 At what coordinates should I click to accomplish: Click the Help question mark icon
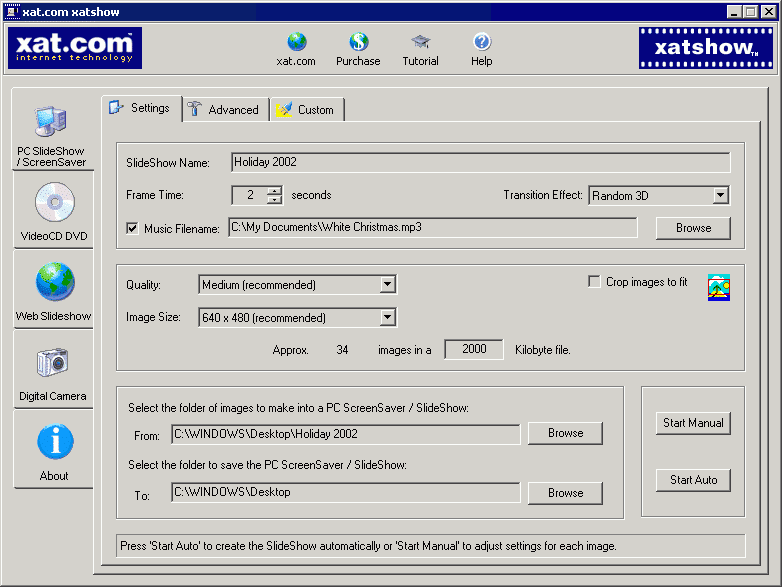pyautogui.click(x=482, y=43)
